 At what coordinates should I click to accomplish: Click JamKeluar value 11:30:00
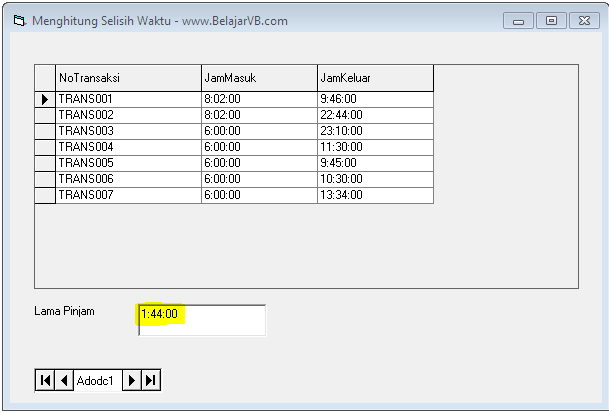[x=375, y=147]
